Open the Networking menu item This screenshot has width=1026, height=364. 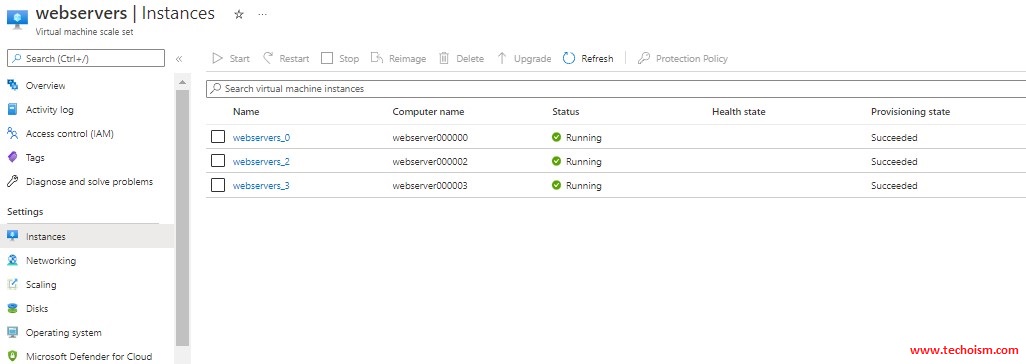[50, 261]
